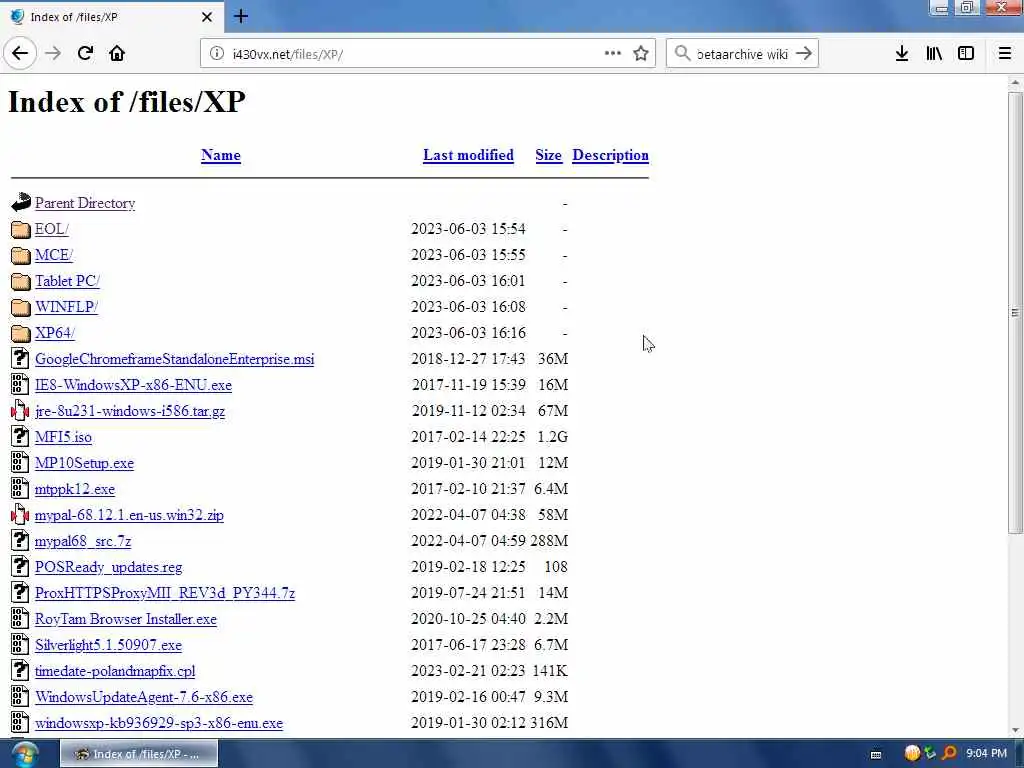1024x768 pixels.
Task: Open the Firefox hamburger menu
Action: (1005, 54)
